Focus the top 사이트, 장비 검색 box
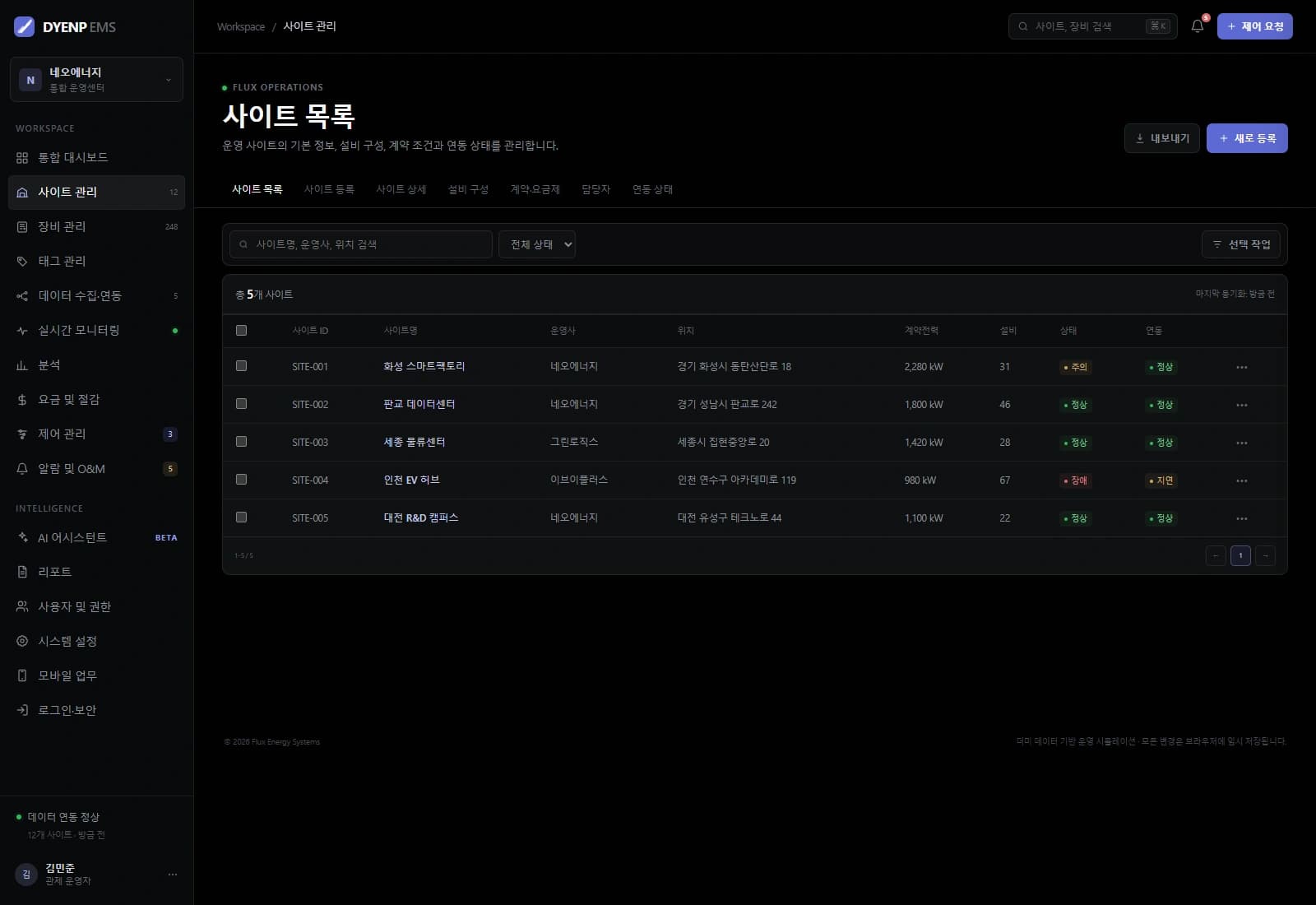Viewport: 1316px width, 905px height. (x=1092, y=26)
